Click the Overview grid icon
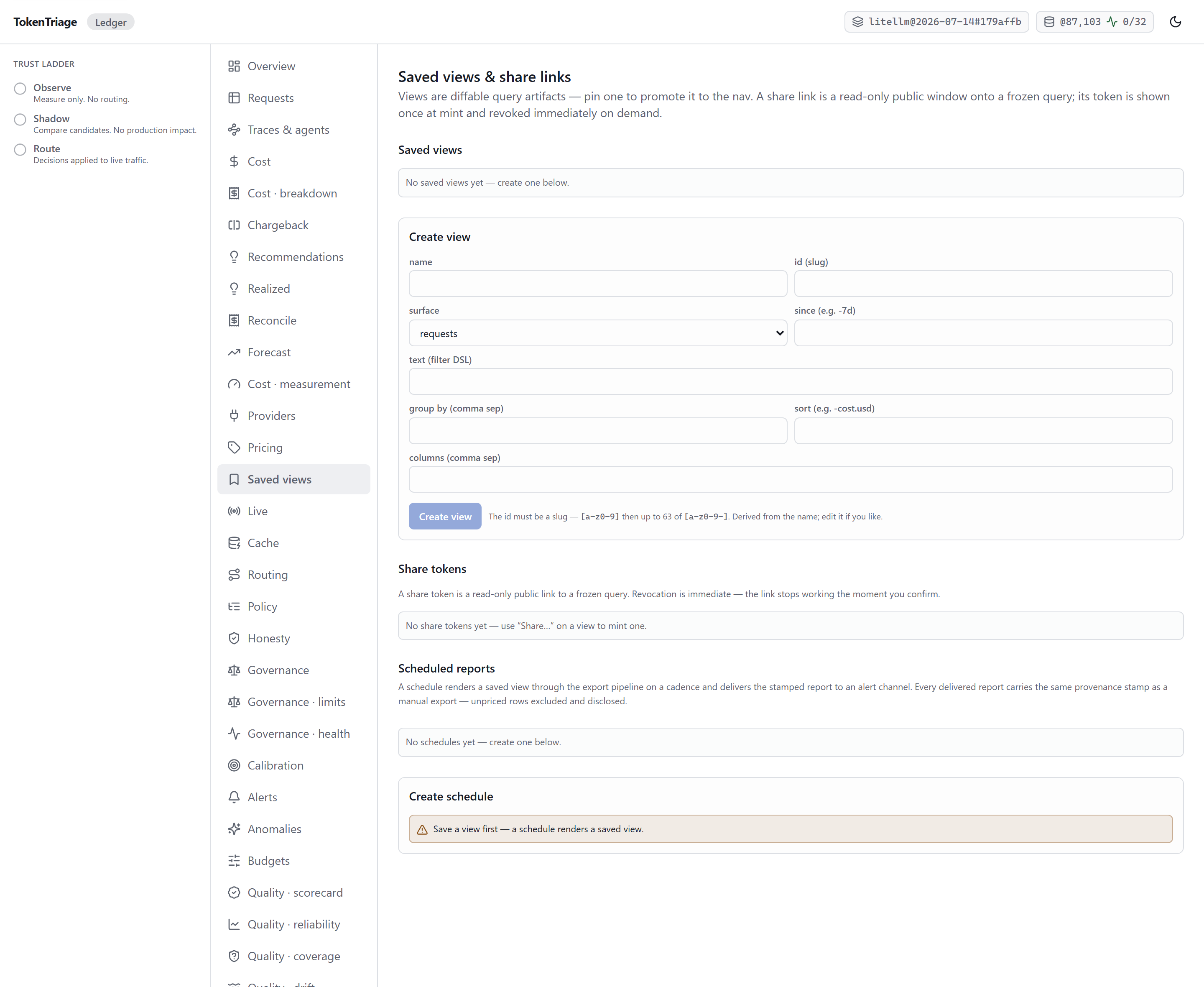 coord(234,66)
